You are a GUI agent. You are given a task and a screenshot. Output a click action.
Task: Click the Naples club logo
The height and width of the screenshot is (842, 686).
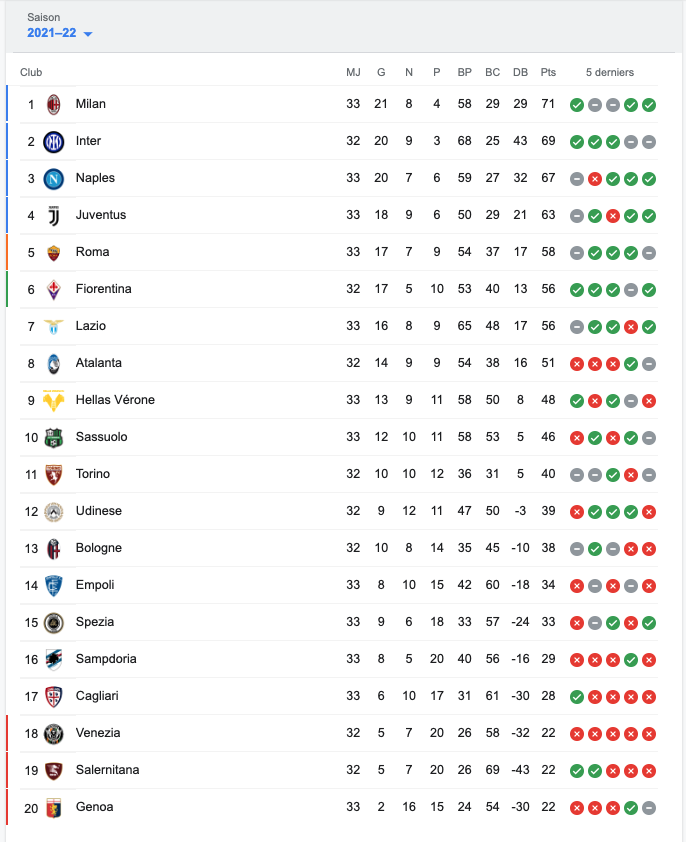click(x=53, y=178)
